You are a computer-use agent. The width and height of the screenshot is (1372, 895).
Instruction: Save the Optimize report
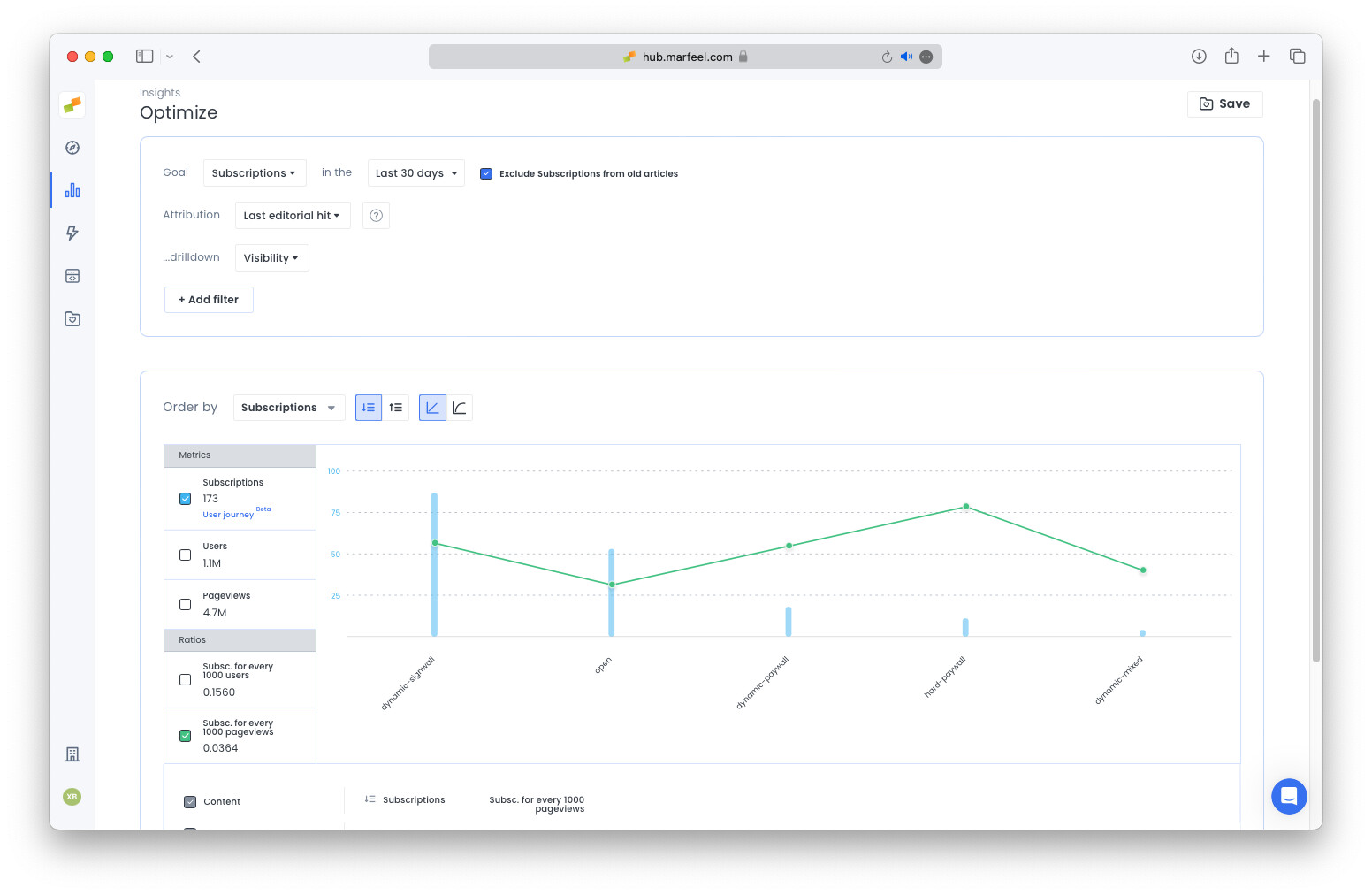(1224, 103)
